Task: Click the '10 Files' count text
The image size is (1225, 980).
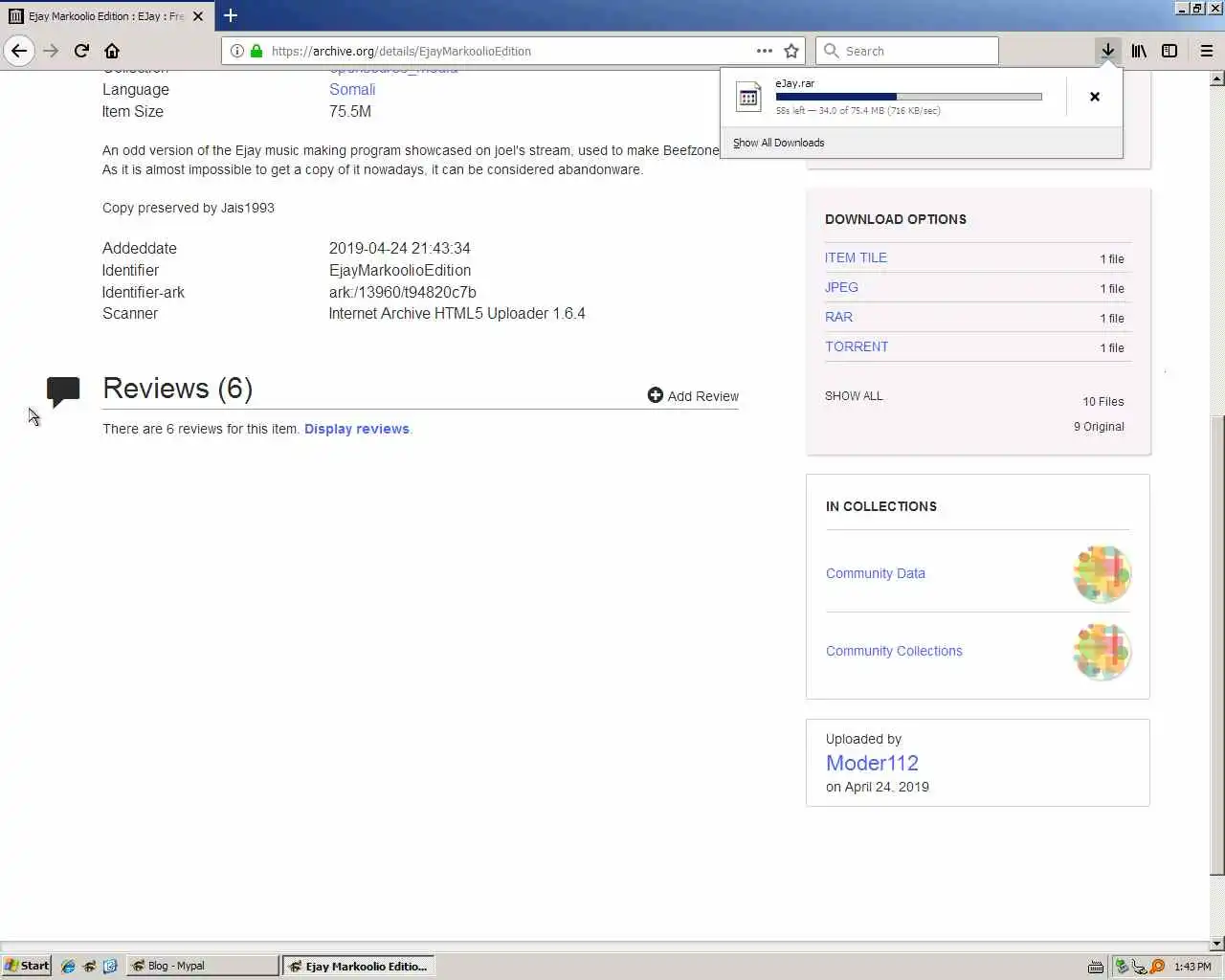Action: (1103, 402)
